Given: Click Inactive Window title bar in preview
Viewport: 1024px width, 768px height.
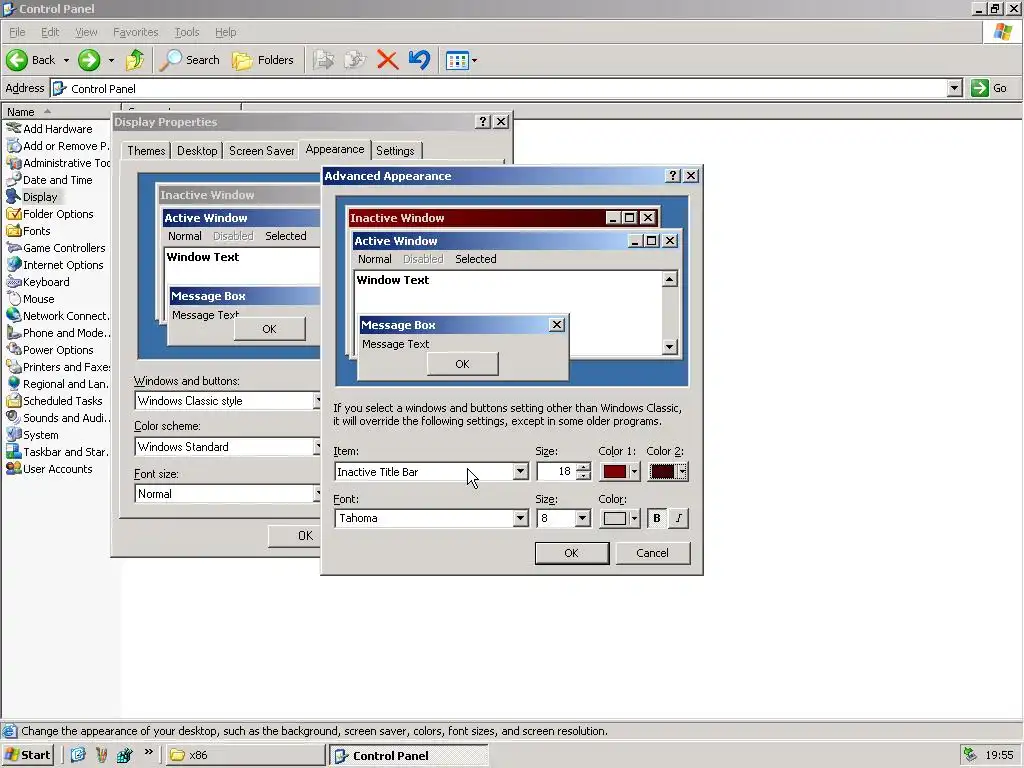Looking at the screenshot, I should click(x=503, y=217).
